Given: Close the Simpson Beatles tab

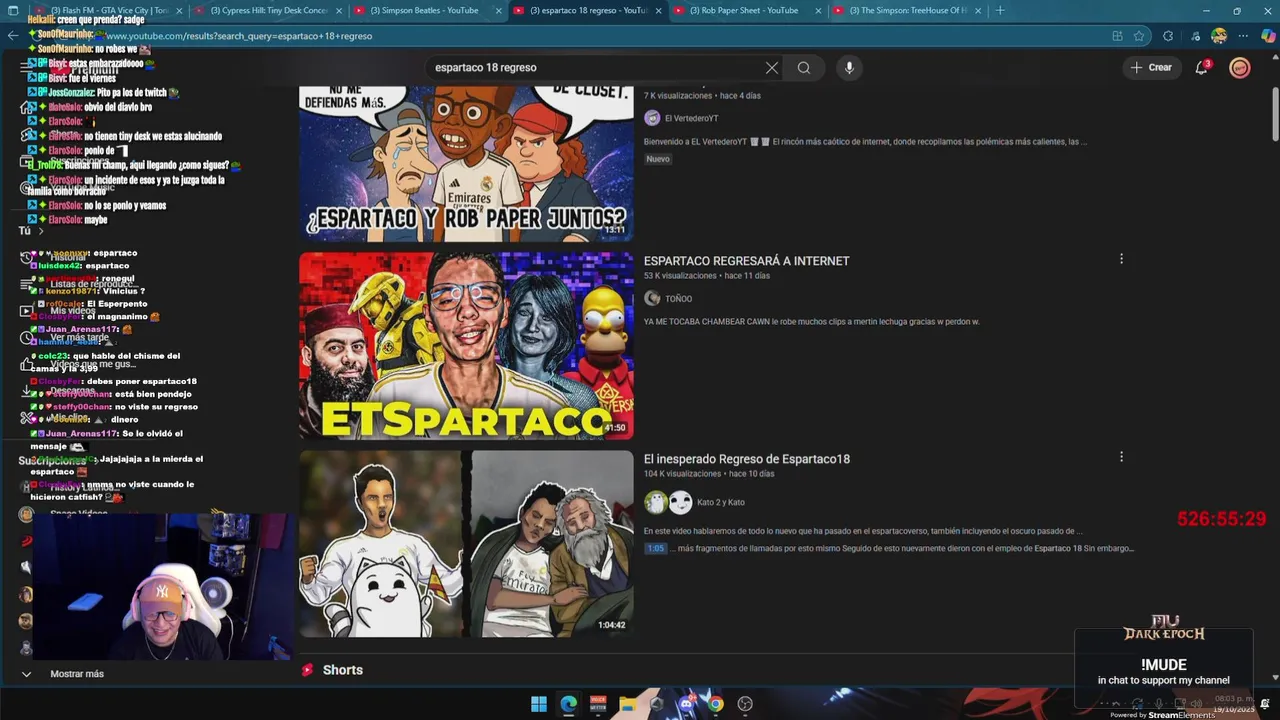Looking at the screenshot, I should click(x=498, y=11).
